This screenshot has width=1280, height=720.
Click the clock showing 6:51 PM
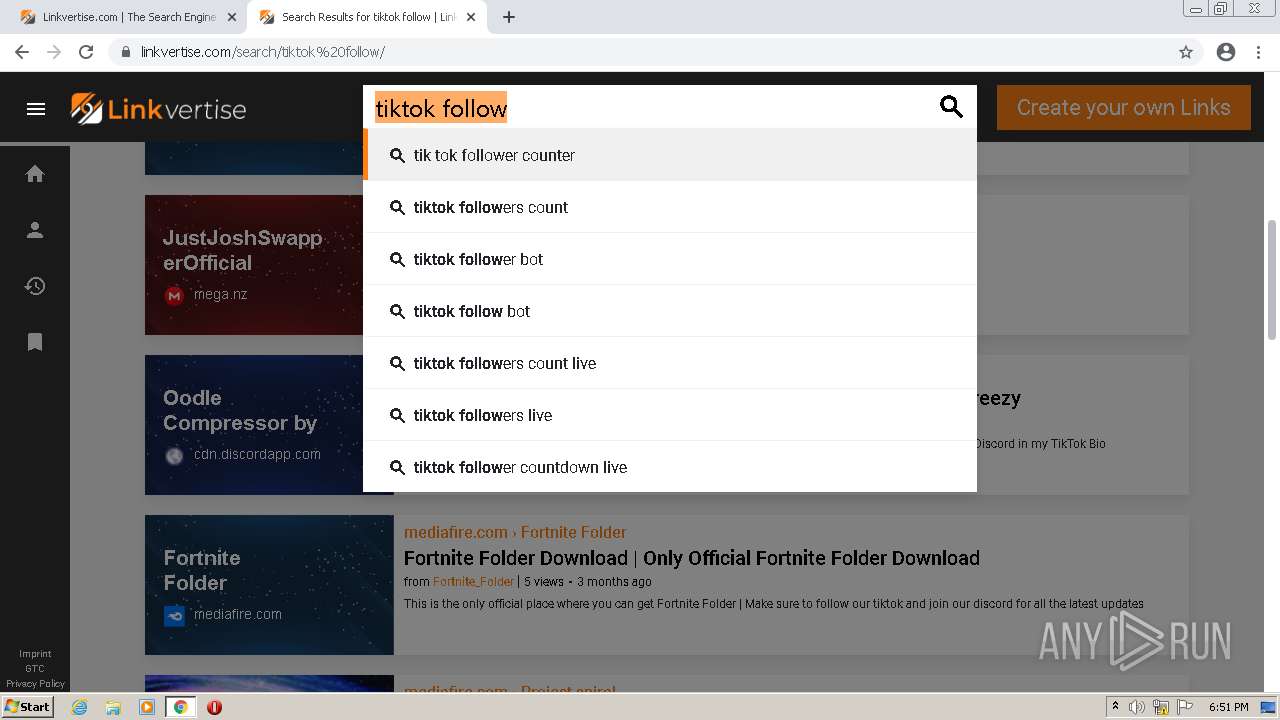click(x=1229, y=707)
